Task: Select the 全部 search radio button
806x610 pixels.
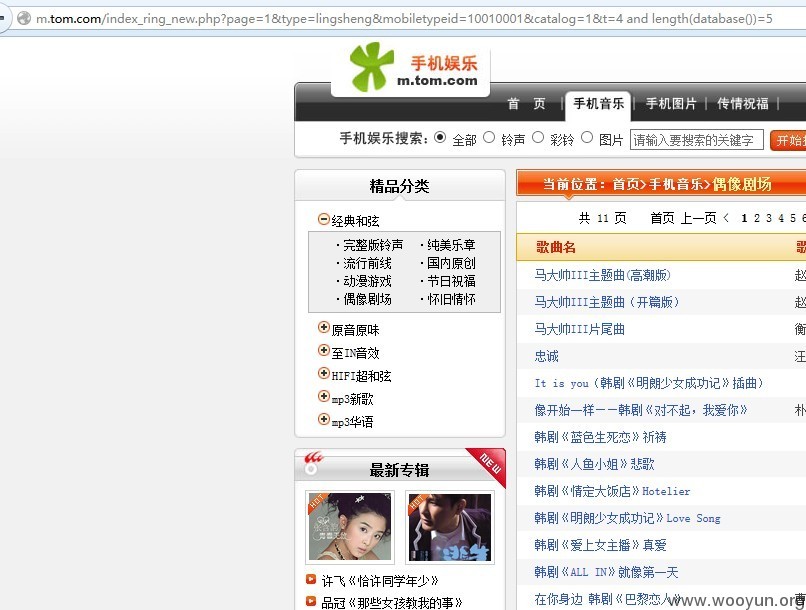Action: [440, 138]
